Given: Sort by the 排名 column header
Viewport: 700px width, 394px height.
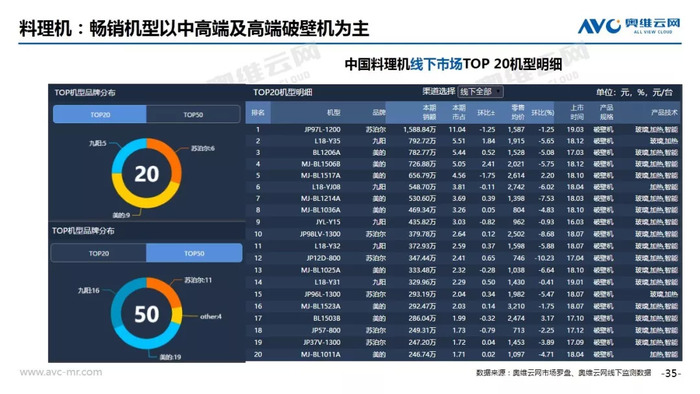Looking at the screenshot, I should tap(258, 112).
